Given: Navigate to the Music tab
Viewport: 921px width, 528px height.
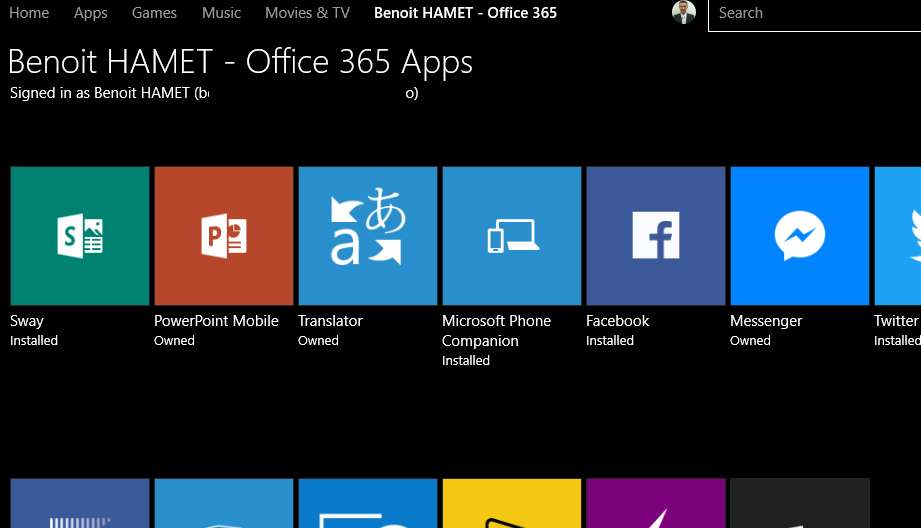Looking at the screenshot, I should tap(221, 13).
